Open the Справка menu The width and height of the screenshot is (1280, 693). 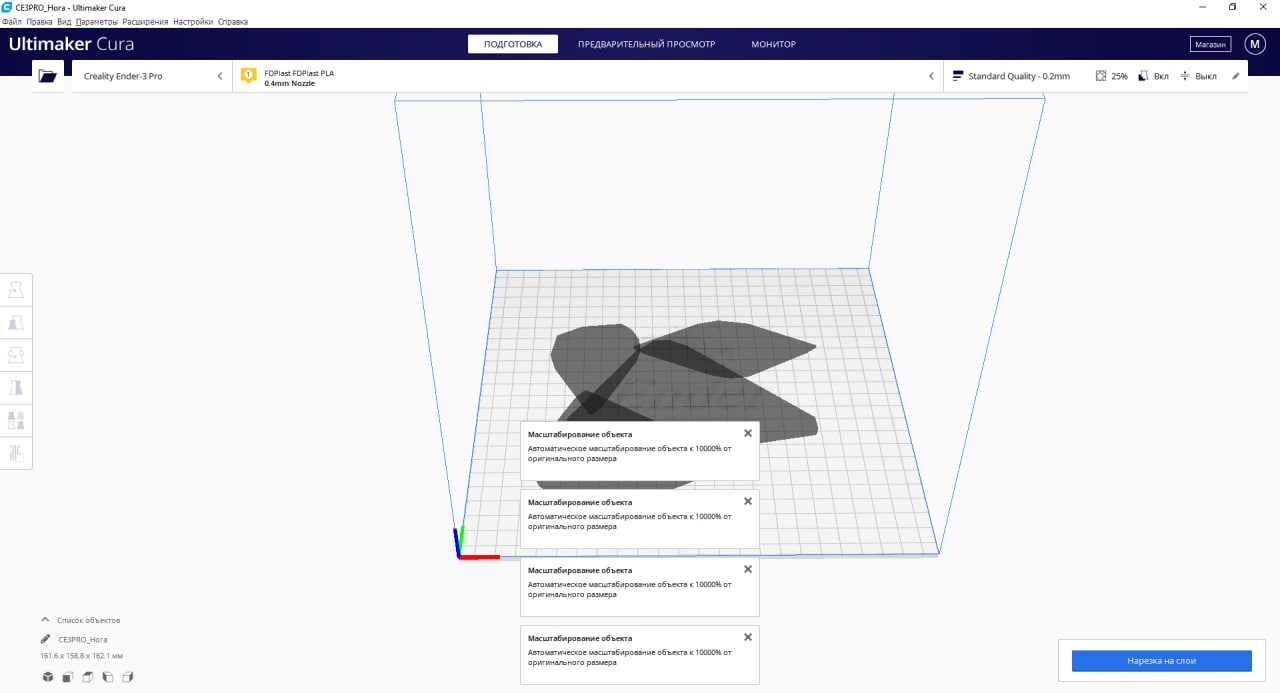[233, 21]
